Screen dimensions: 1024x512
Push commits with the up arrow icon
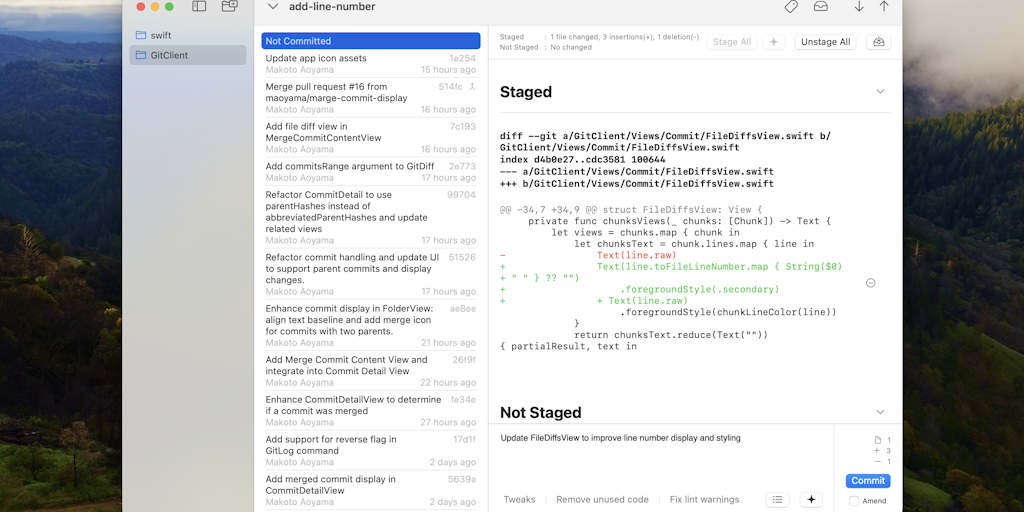[x=884, y=6]
